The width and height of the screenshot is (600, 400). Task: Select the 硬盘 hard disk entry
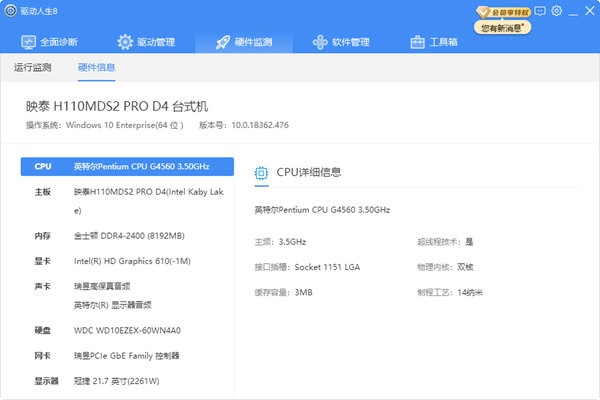(127, 329)
